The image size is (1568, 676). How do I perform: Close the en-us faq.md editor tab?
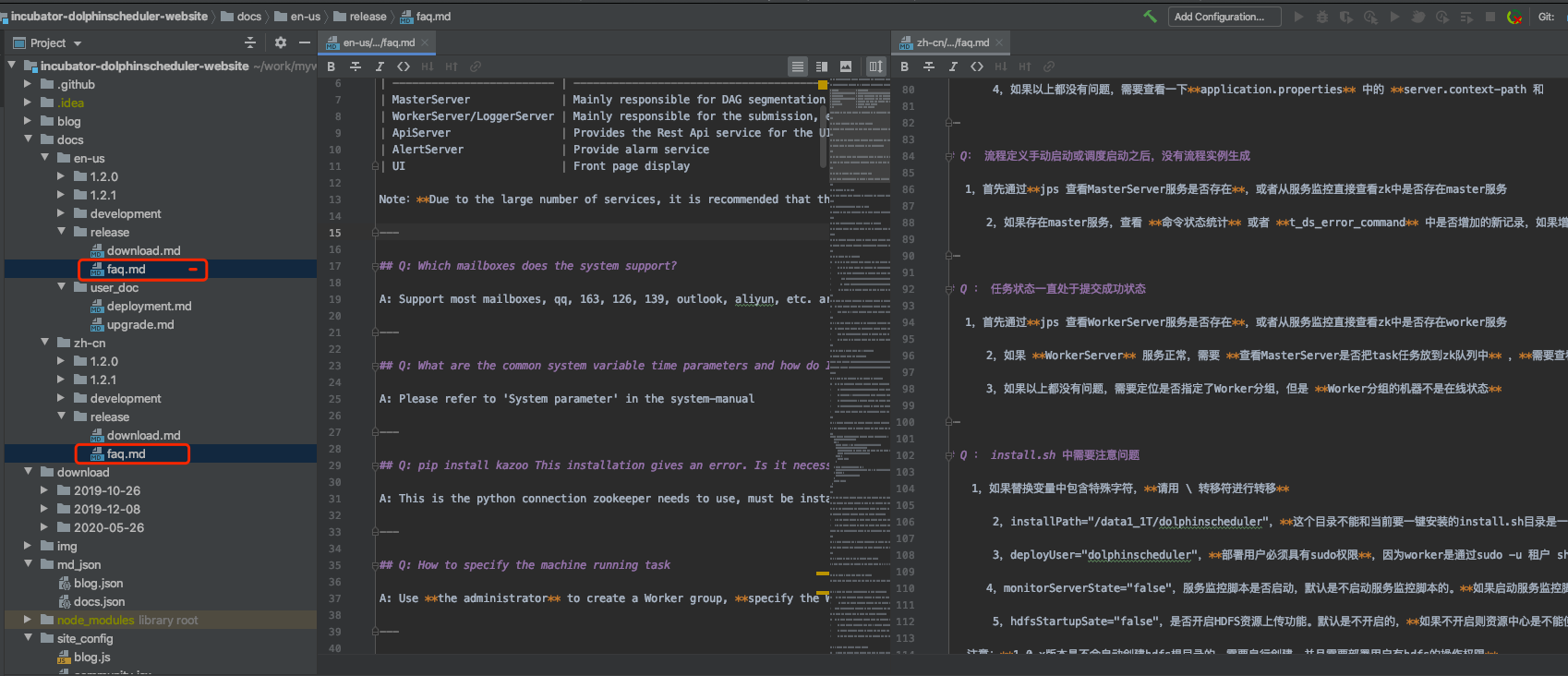tap(425, 42)
